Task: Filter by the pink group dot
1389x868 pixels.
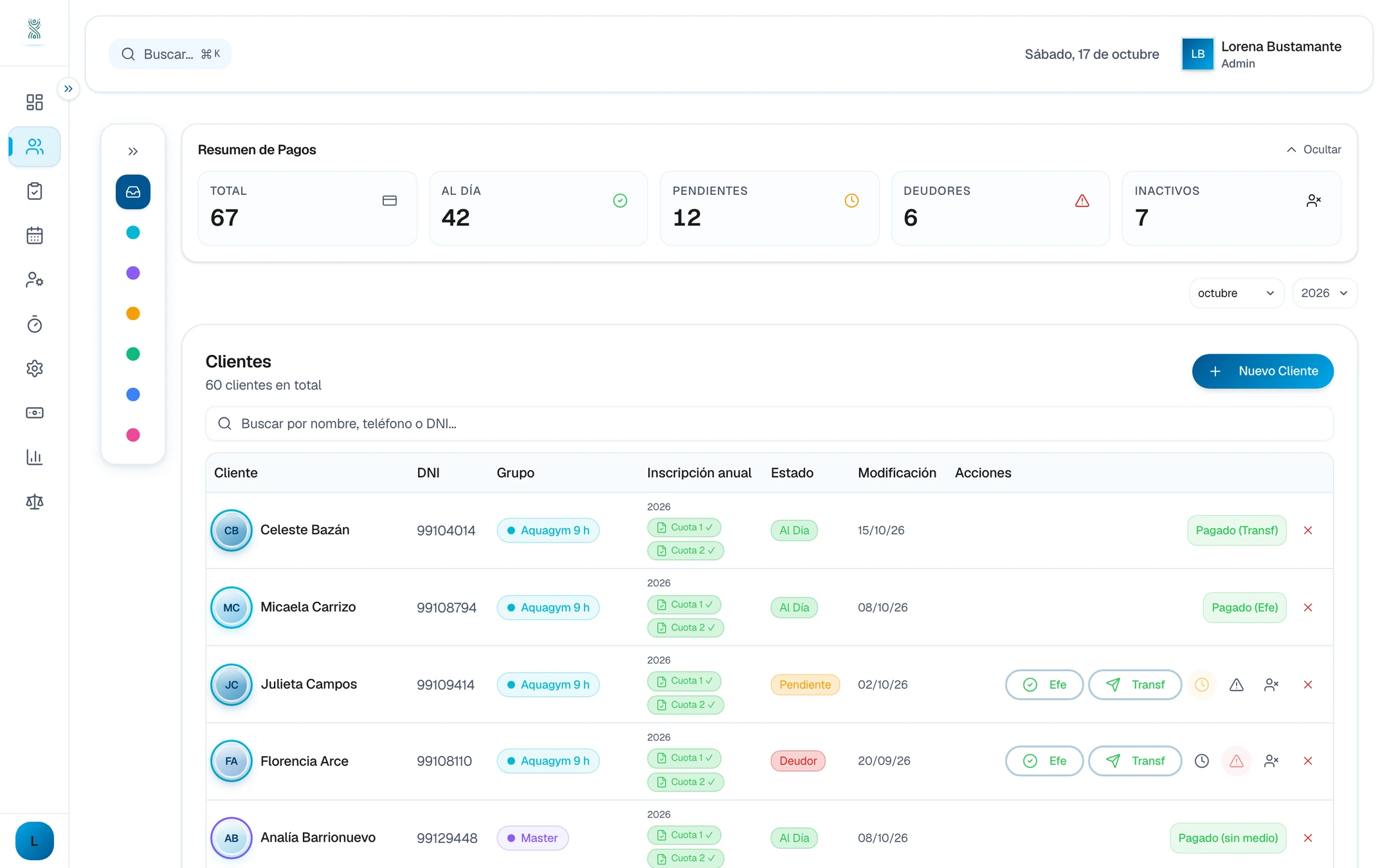Action: (x=133, y=435)
